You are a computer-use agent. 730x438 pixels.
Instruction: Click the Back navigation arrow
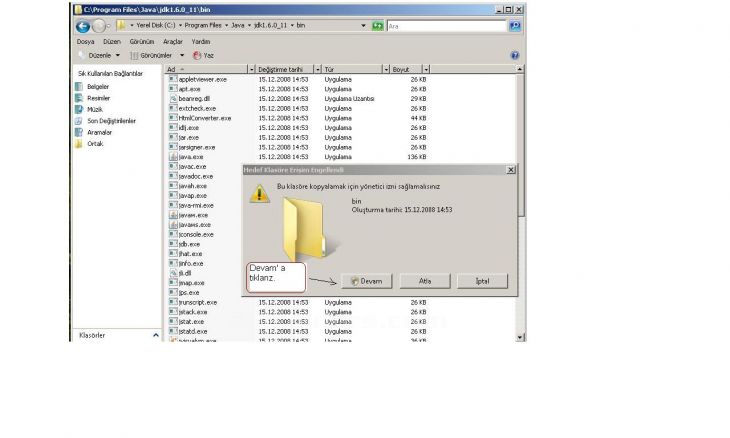point(83,26)
